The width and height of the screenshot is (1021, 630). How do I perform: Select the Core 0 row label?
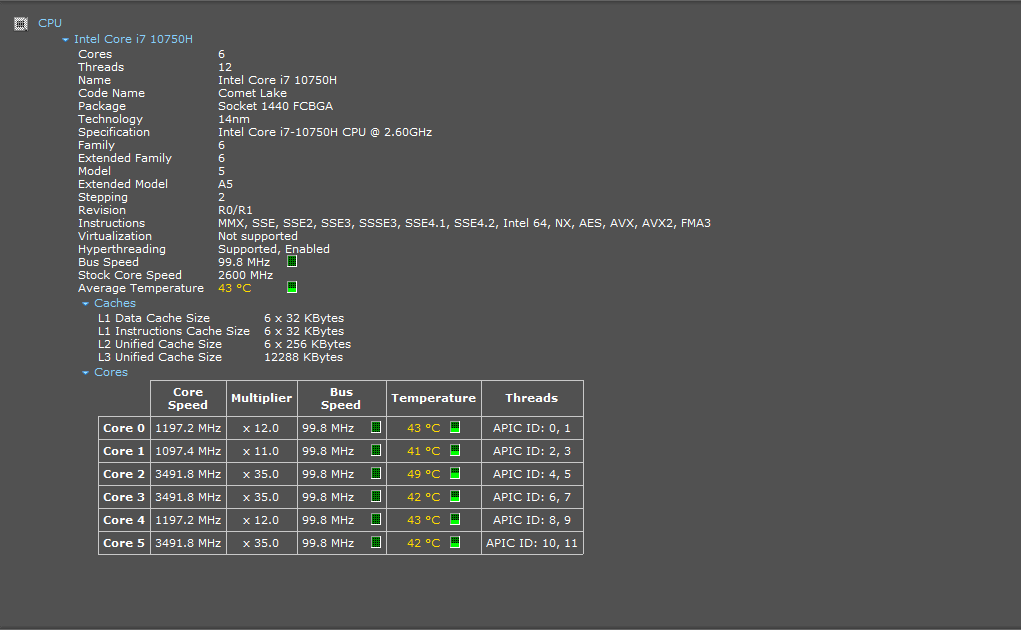point(124,428)
